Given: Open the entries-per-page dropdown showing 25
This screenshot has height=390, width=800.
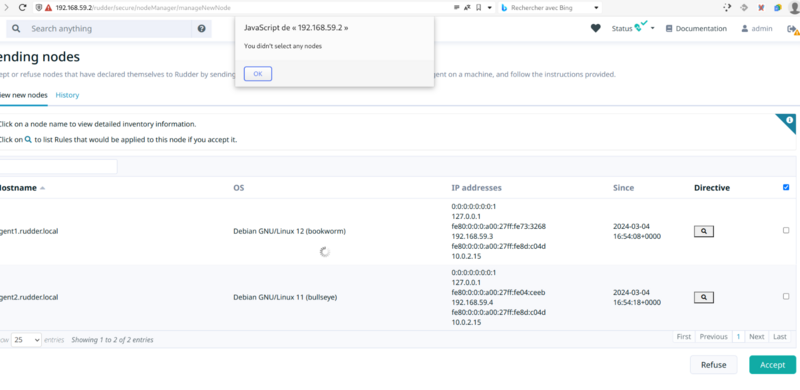Looking at the screenshot, I should click(x=26, y=340).
